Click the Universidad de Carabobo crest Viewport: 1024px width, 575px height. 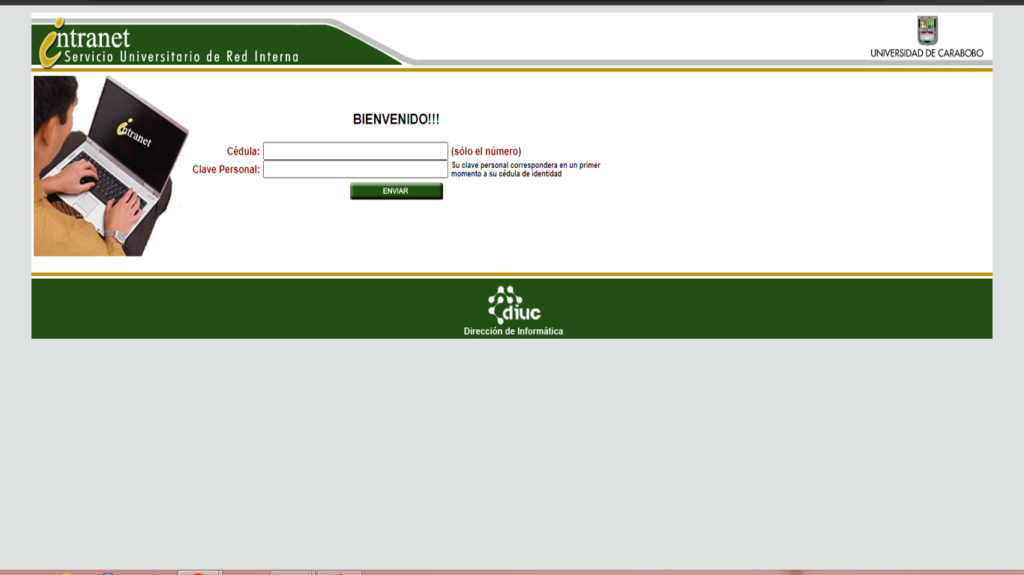click(x=927, y=30)
